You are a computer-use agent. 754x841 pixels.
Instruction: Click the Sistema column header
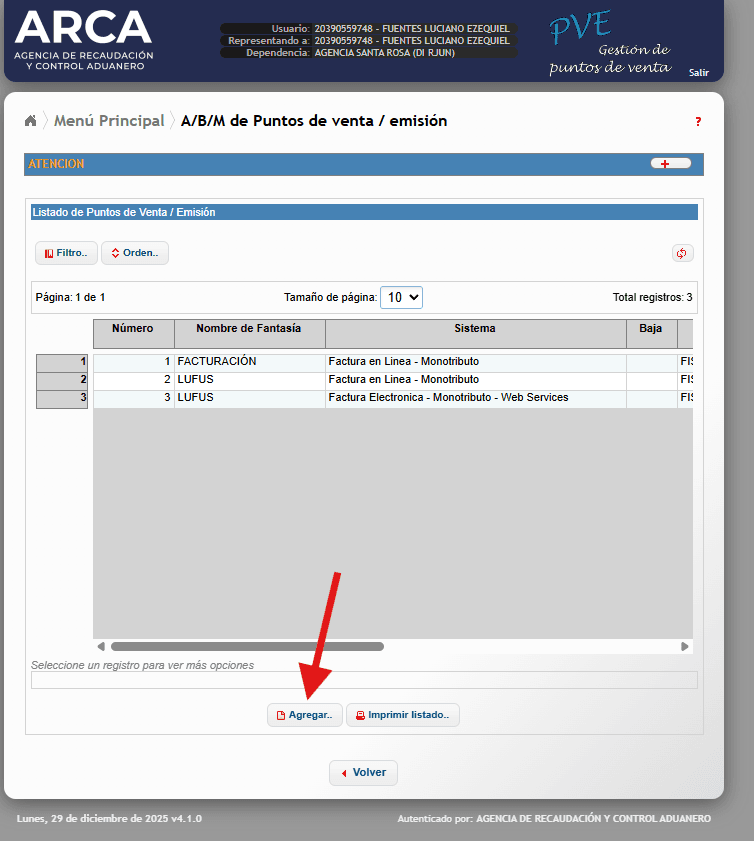pos(475,329)
